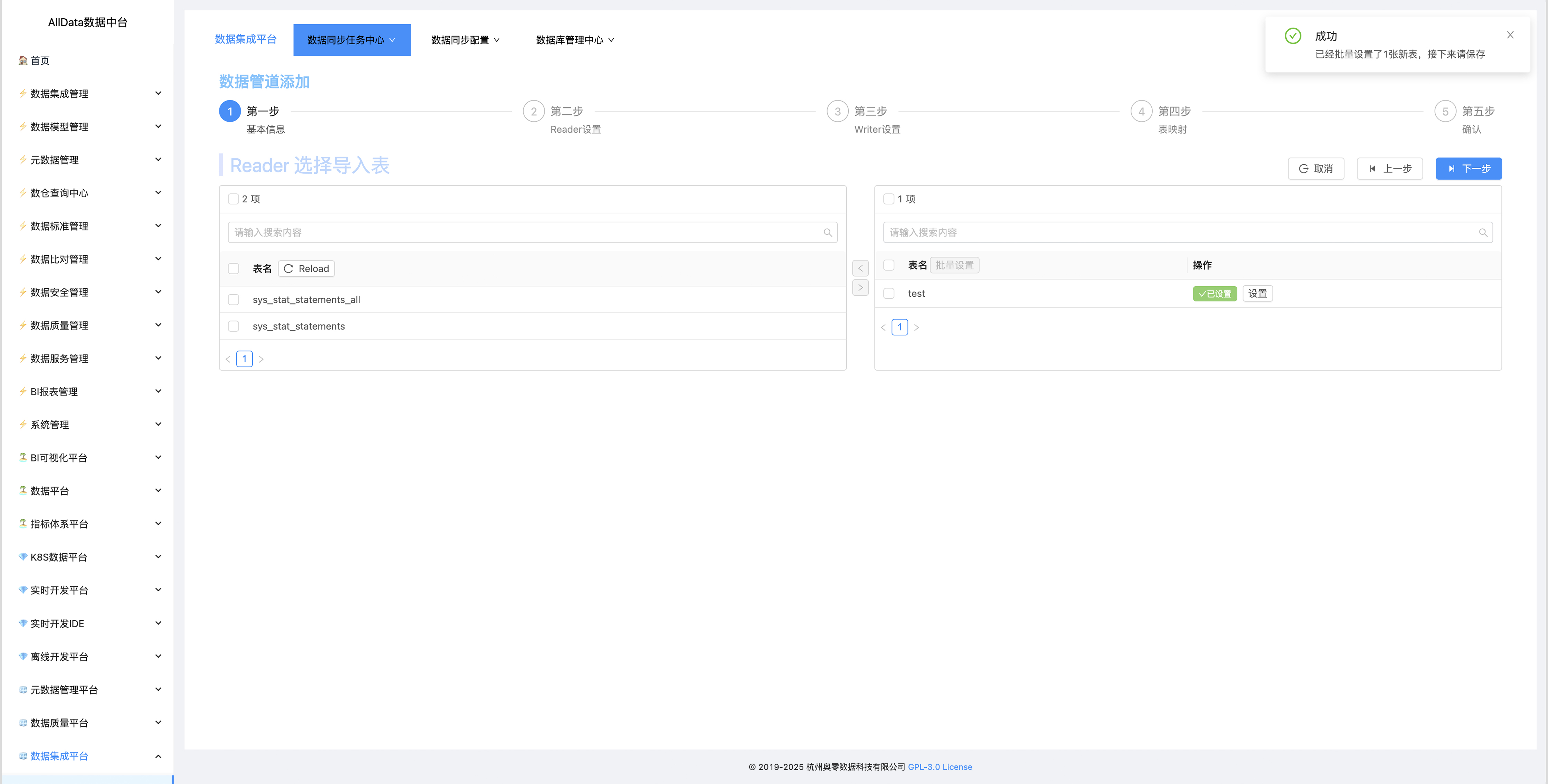Switch to the 数据集成平台 tab
Image resolution: width=1548 pixels, height=784 pixels.
245,39
